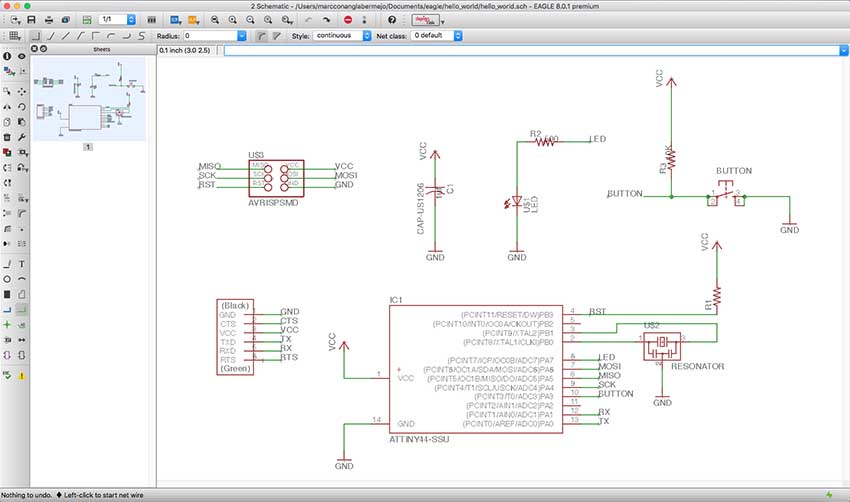Toggle straight miter style button
The image size is (850, 502).
tap(276, 36)
